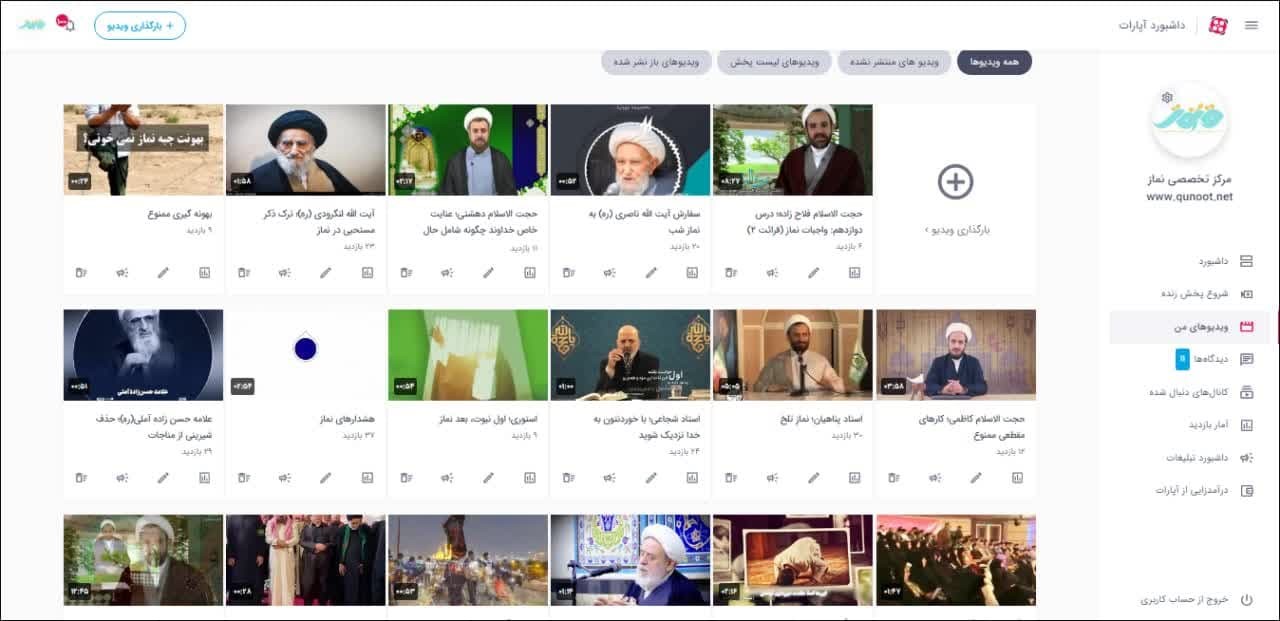Image resolution: width=1280 pixels, height=621 pixels.
Task: Go to شروع پخش زنده sidebar item
Action: [1190, 294]
